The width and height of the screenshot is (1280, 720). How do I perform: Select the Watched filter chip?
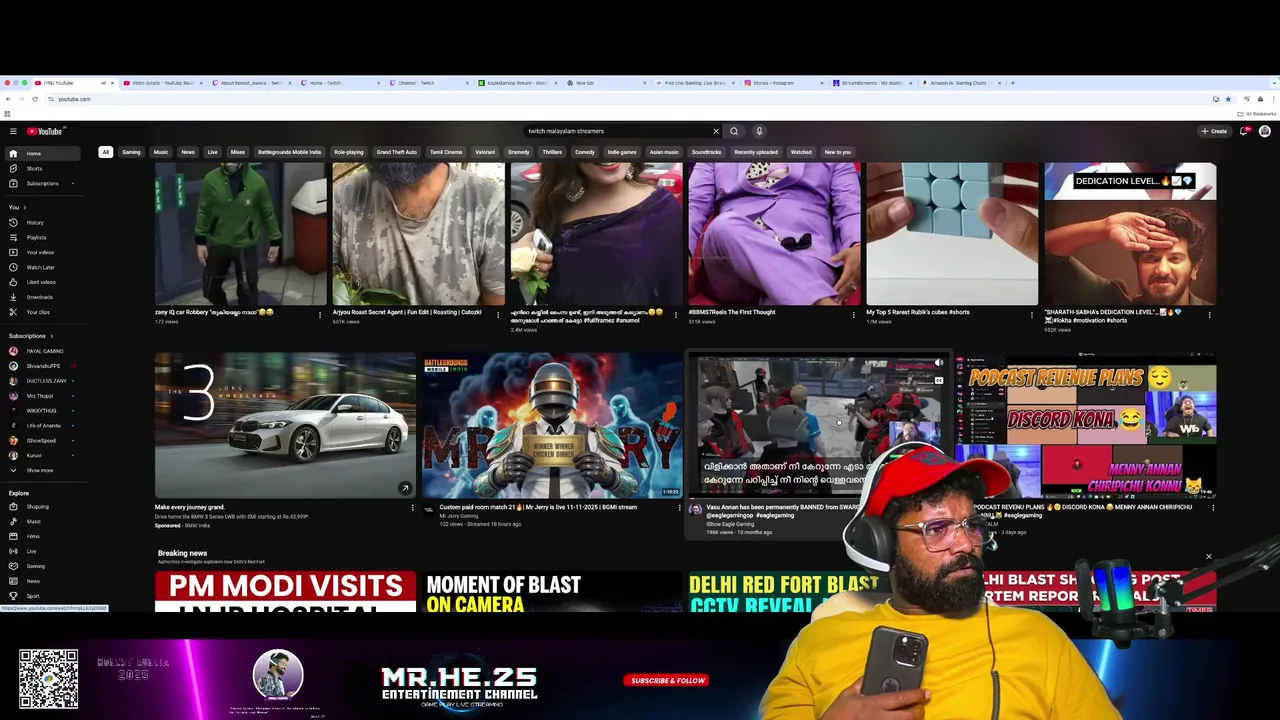(801, 152)
